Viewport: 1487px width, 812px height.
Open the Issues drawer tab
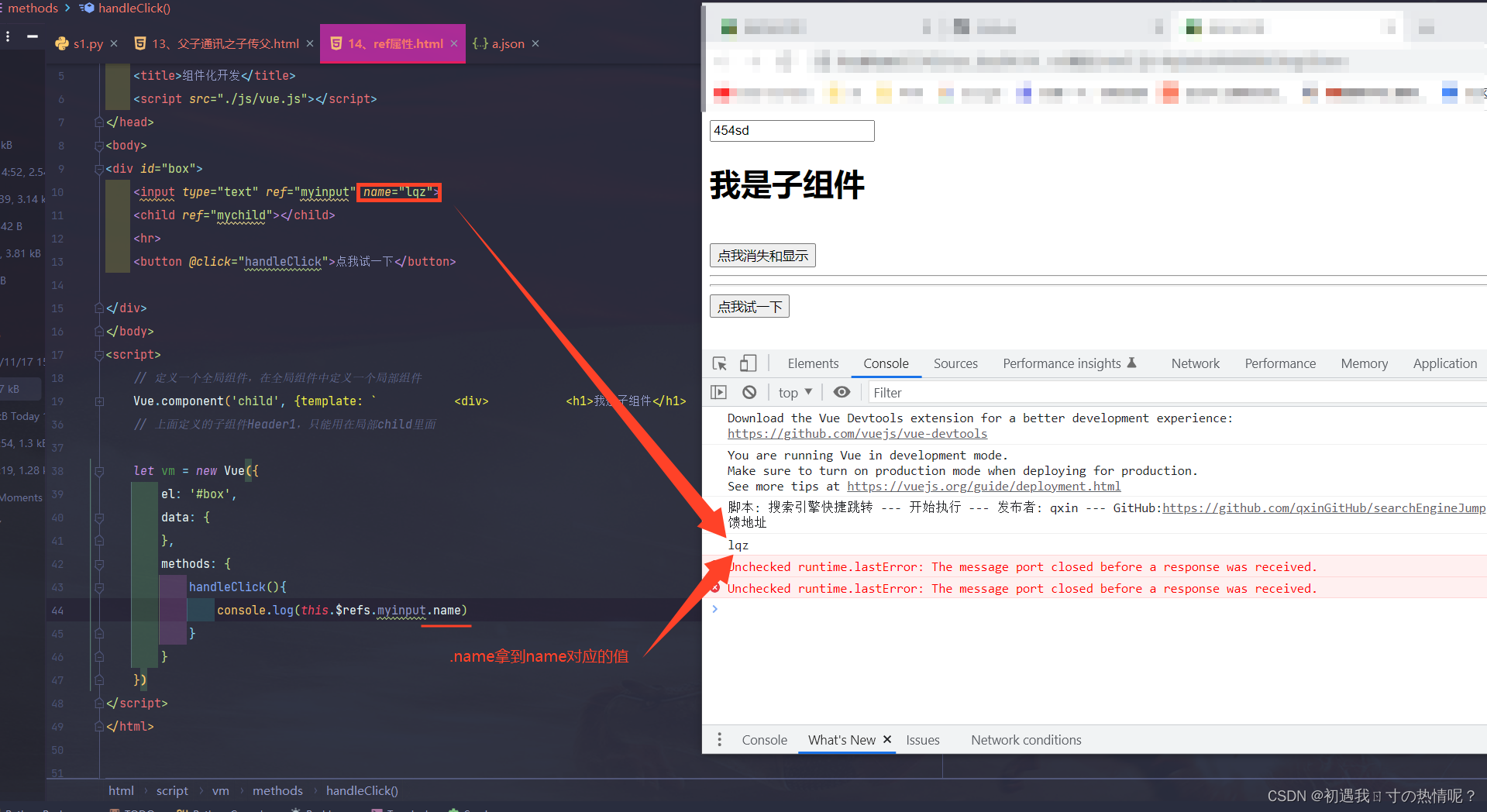922,740
